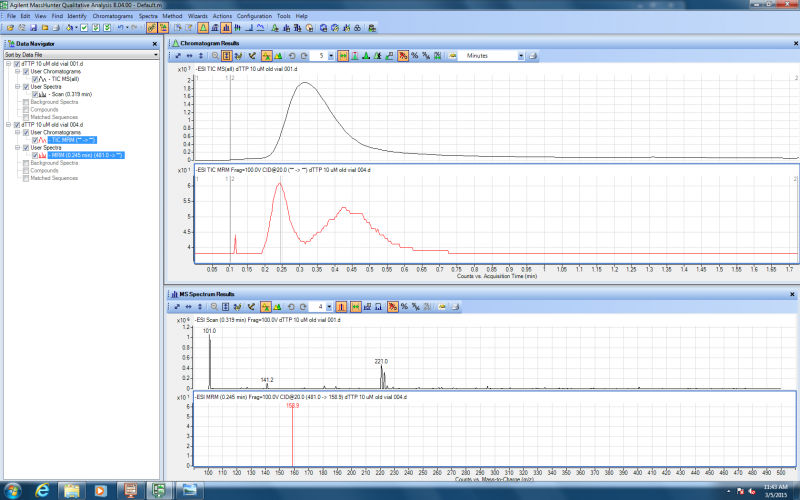This screenshot has height=500, width=800.
Task: Uncheck the TIC MS(all) chromatogram checkbox
Action: [35, 79]
